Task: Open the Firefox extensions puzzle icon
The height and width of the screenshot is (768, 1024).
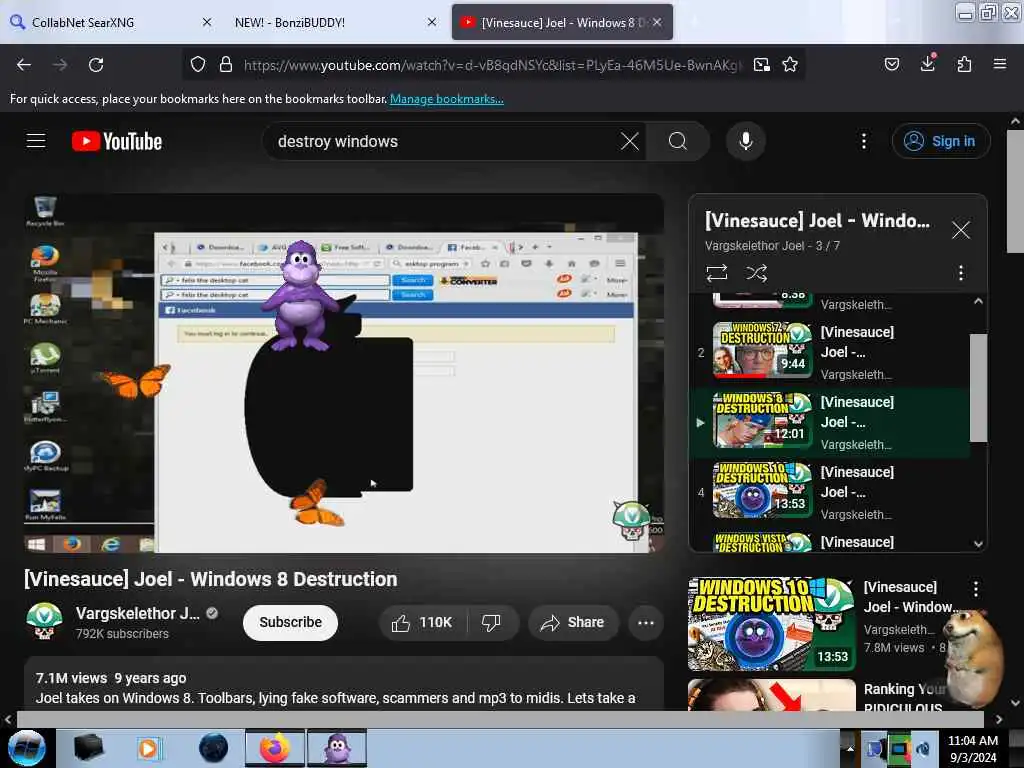Action: [964, 64]
